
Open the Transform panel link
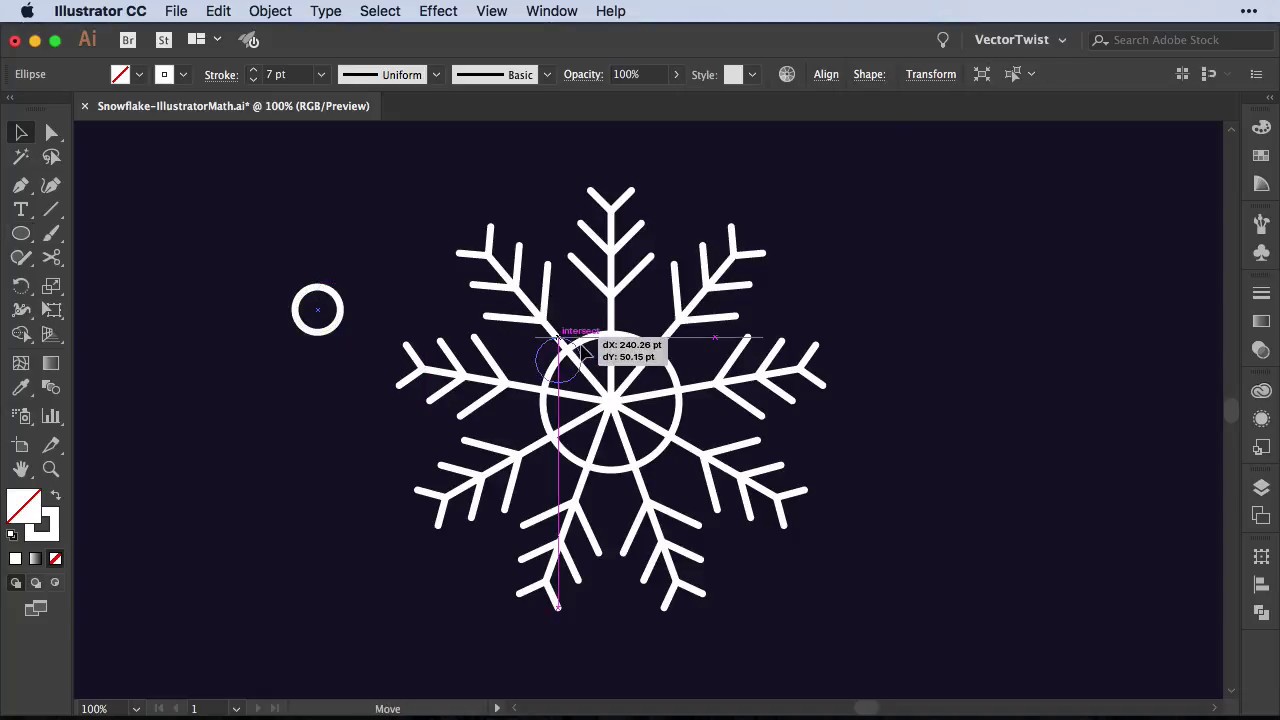point(931,75)
